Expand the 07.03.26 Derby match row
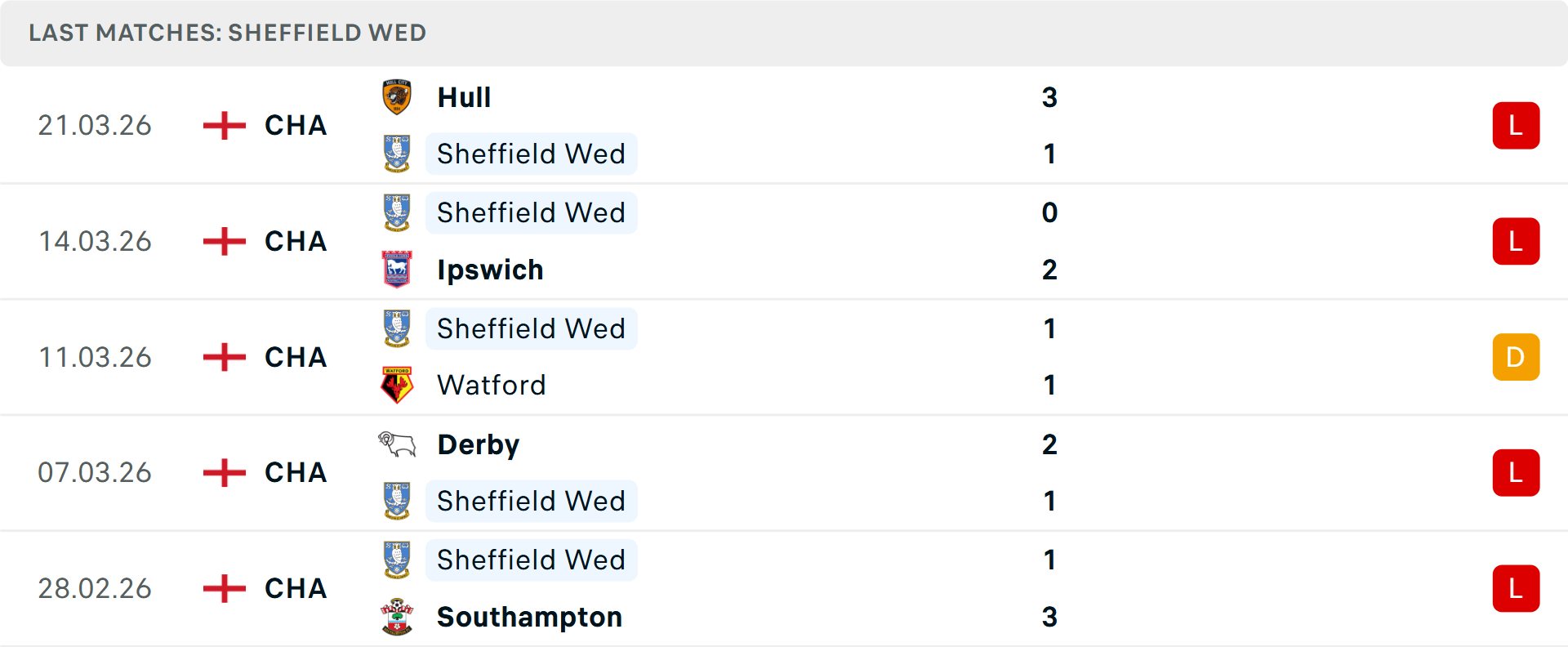Image resolution: width=1568 pixels, height=647 pixels. (x=784, y=472)
